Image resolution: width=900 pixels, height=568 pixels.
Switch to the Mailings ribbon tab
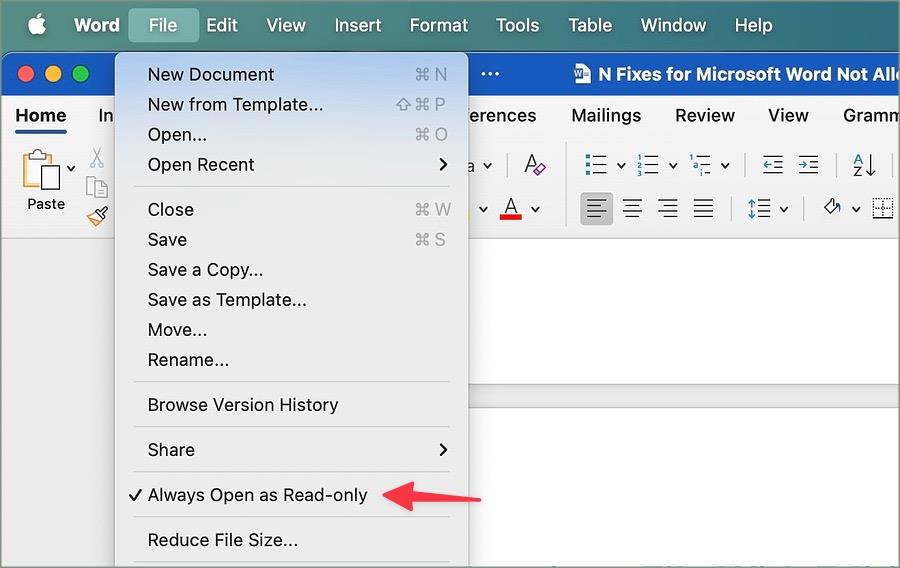point(606,116)
